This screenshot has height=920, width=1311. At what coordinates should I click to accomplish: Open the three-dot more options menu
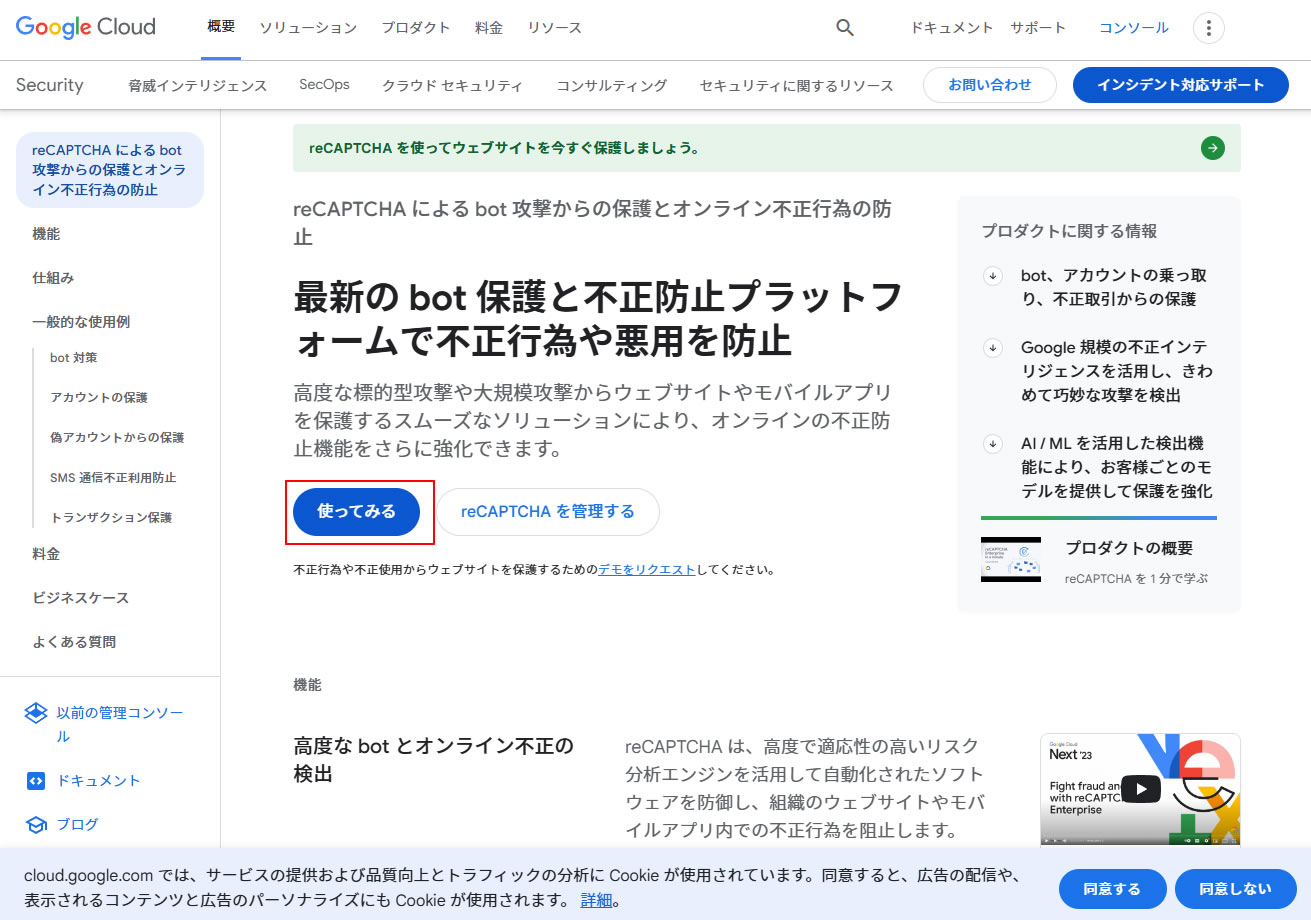1209,28
